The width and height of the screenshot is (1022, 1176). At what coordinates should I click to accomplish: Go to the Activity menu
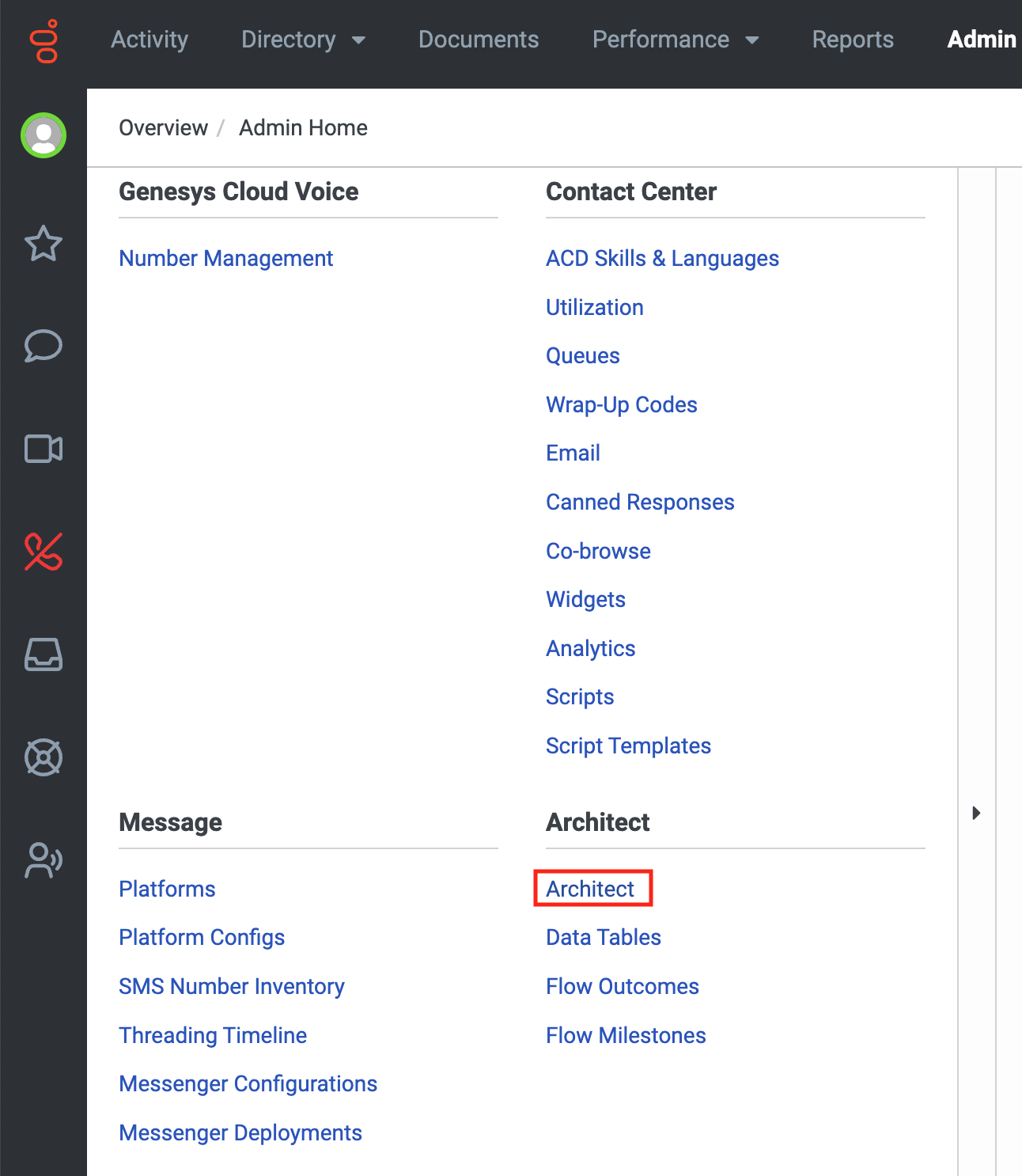(150, 40)
